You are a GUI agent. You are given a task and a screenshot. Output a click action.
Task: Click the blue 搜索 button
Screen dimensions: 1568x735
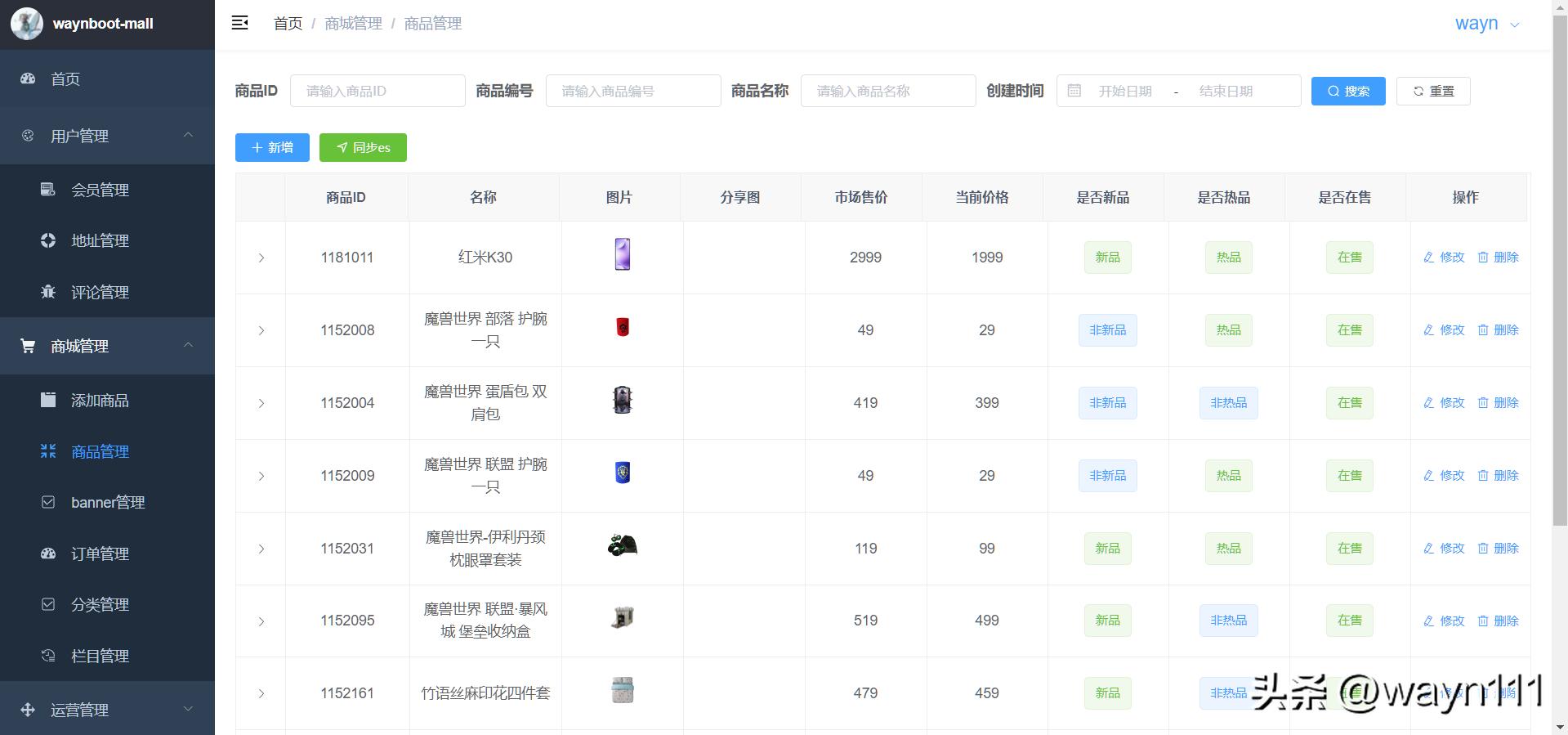[1347, 91]
